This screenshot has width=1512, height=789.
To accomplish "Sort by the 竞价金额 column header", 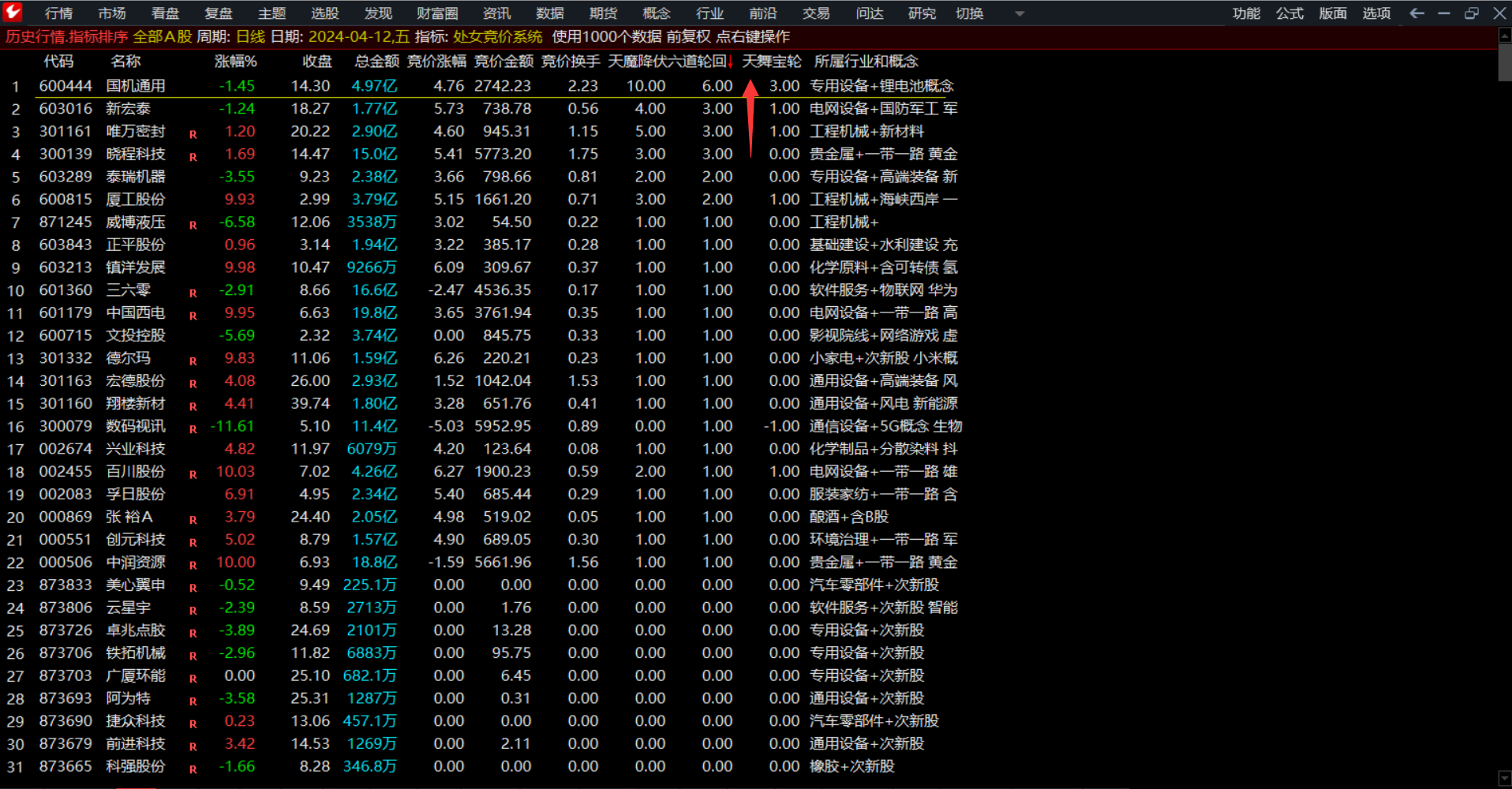I will pyautogui.click(x=503, y=62).
